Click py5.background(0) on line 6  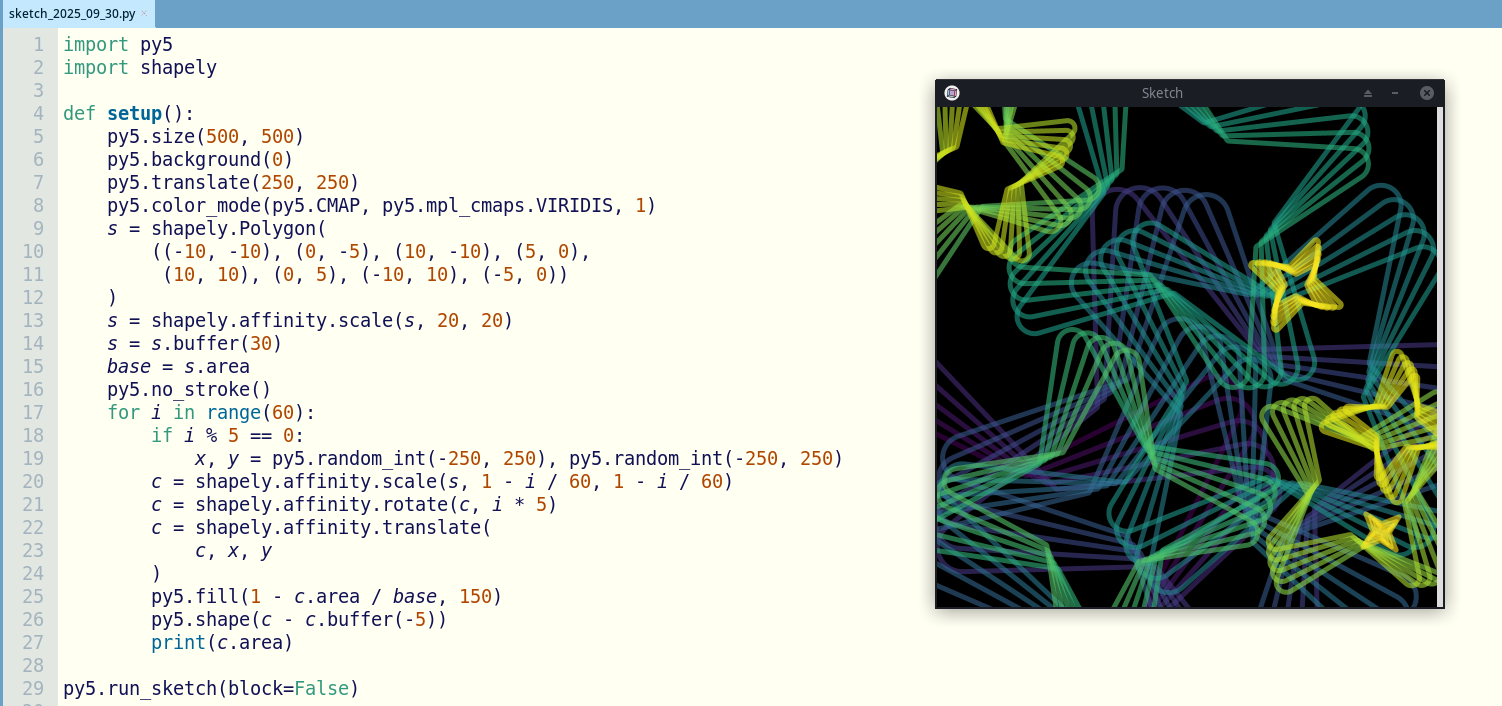coord(200,159)
